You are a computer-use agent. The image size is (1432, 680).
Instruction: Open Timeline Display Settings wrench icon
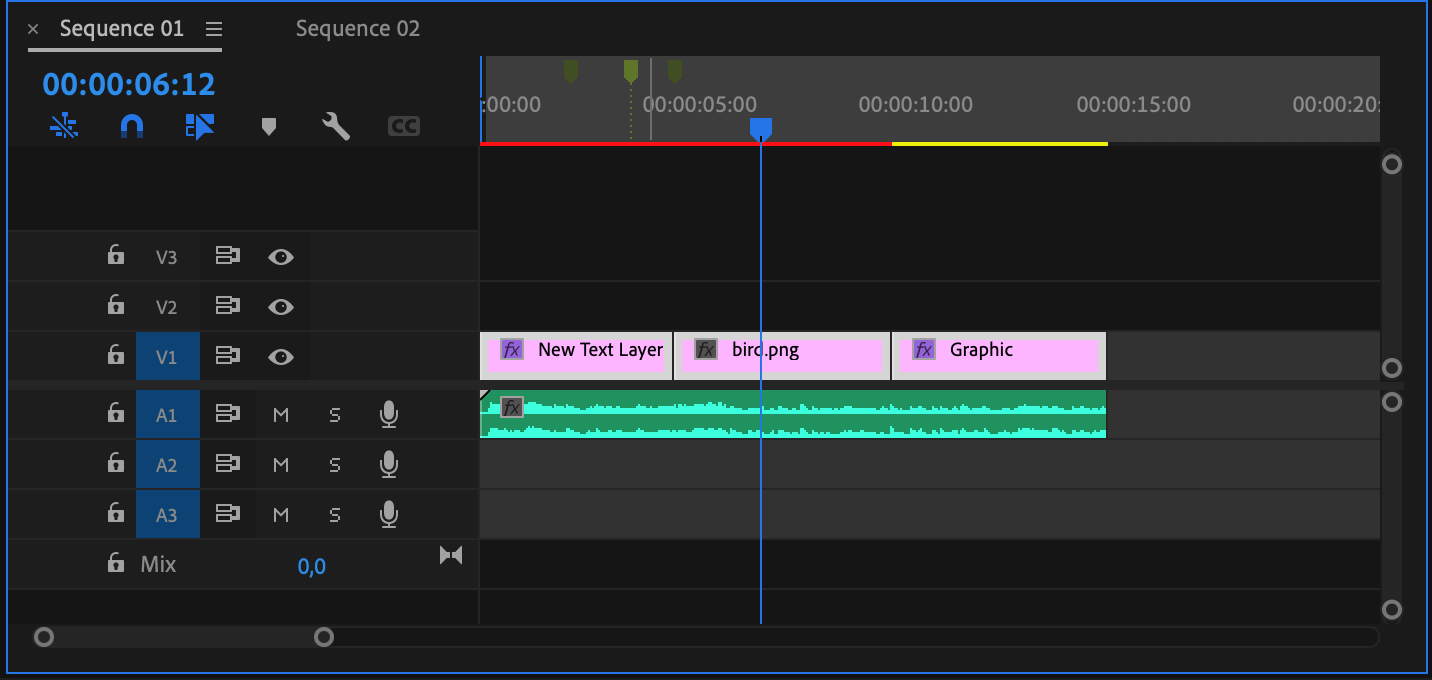click(x=335, y=126)
